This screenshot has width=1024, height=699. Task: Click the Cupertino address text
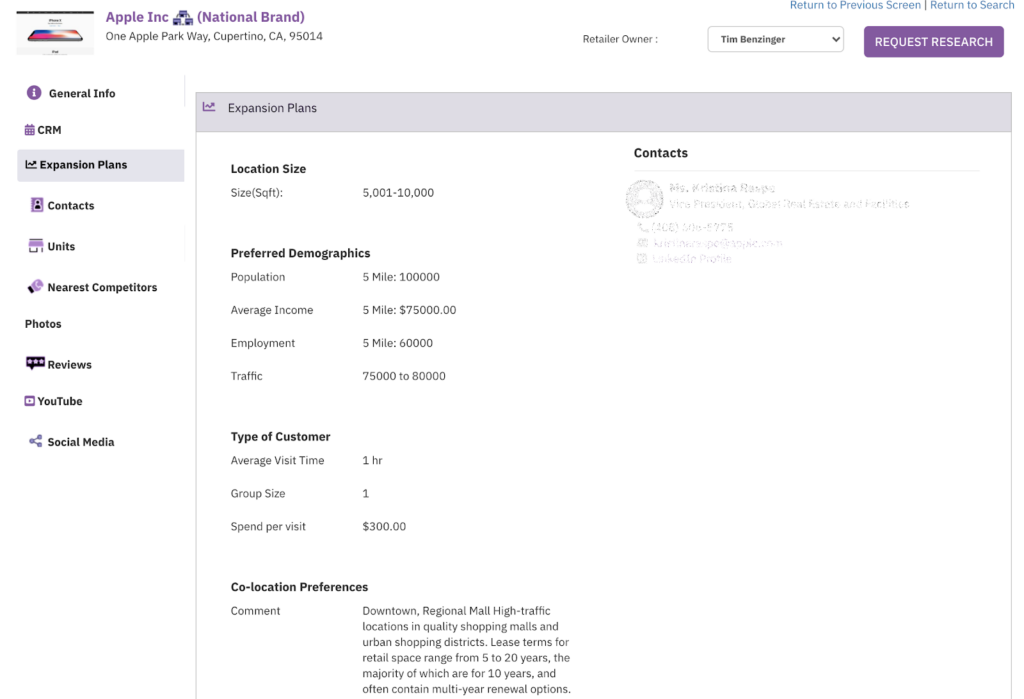[x=214, y=36]
